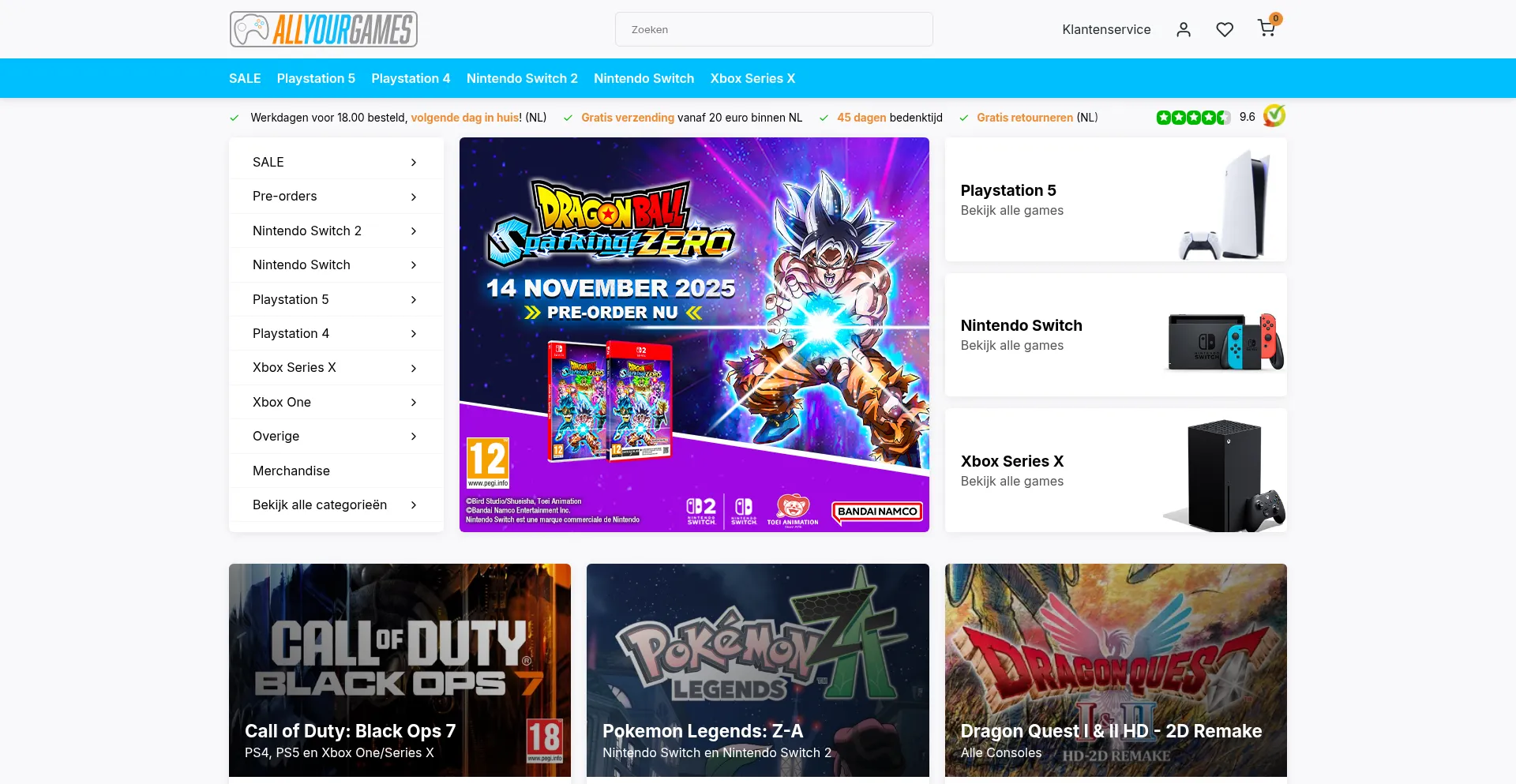Open Playstation 4 in the blue navigation bar
The width and height of the screenshot is (1516, 784).
pos(411,78)
